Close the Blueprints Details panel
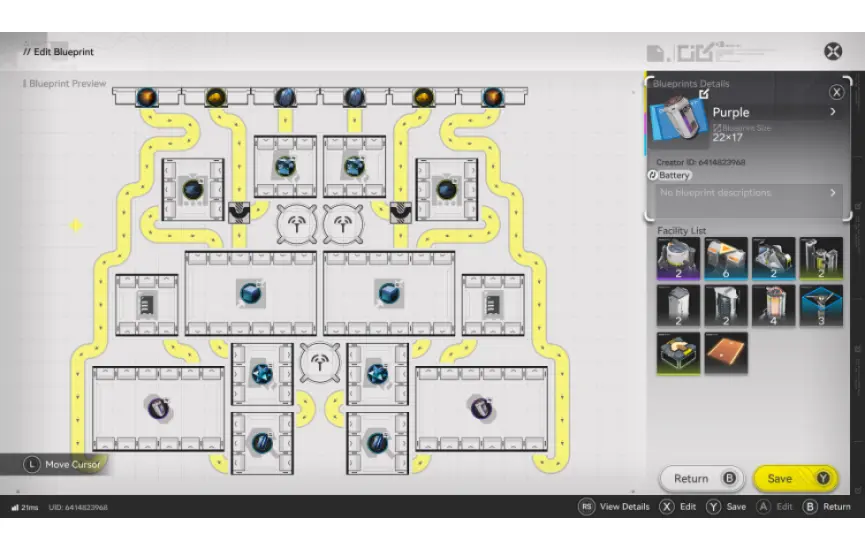The width and height of the screenshot is (865, 550). point(836,91)
